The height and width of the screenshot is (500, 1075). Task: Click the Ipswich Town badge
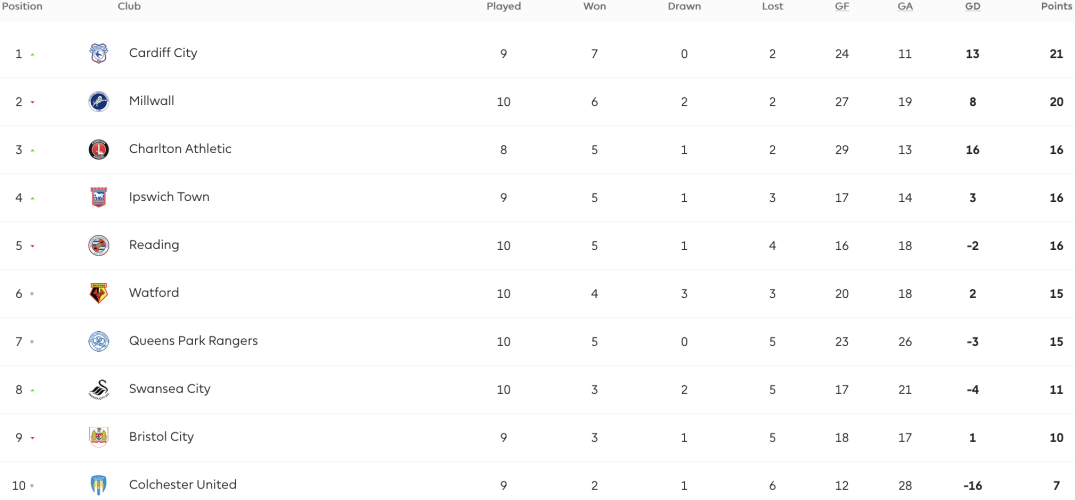(99, 198)
